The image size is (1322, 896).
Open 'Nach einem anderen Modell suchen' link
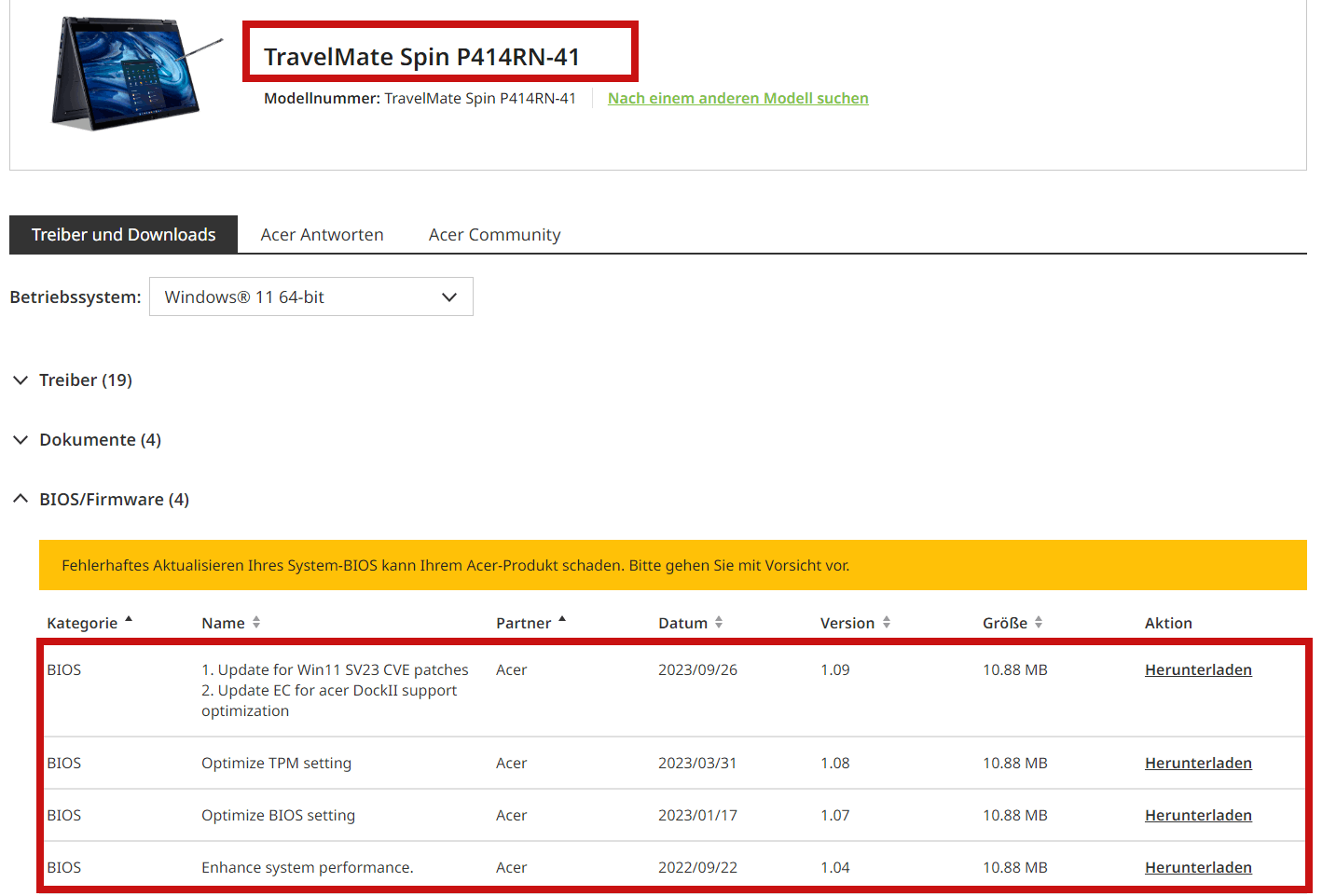tap(737, 98)
